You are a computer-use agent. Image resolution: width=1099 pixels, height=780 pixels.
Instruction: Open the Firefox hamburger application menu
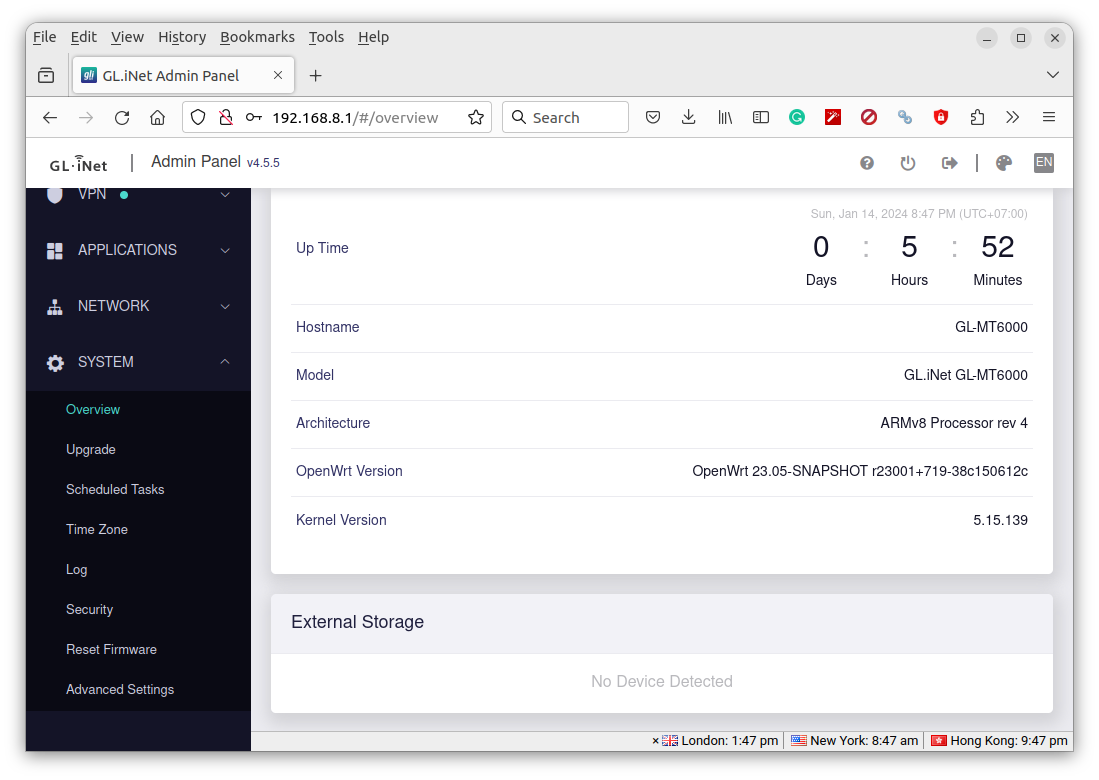1049,118
